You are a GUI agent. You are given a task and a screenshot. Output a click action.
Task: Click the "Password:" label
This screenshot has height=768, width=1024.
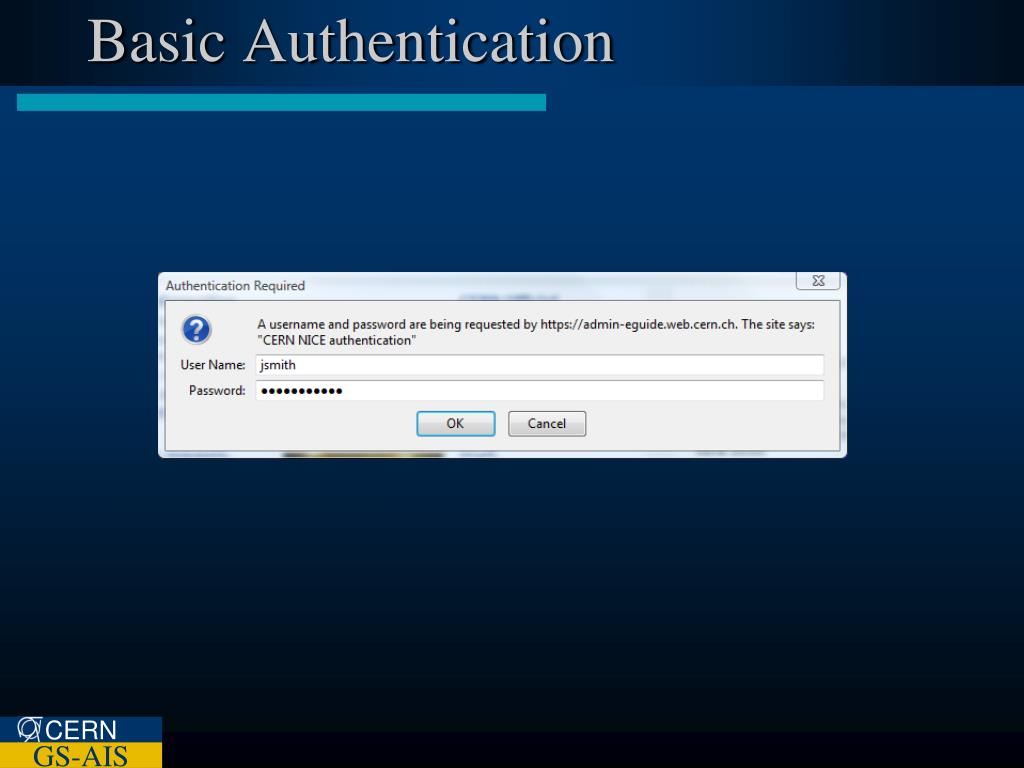point(217,391)
